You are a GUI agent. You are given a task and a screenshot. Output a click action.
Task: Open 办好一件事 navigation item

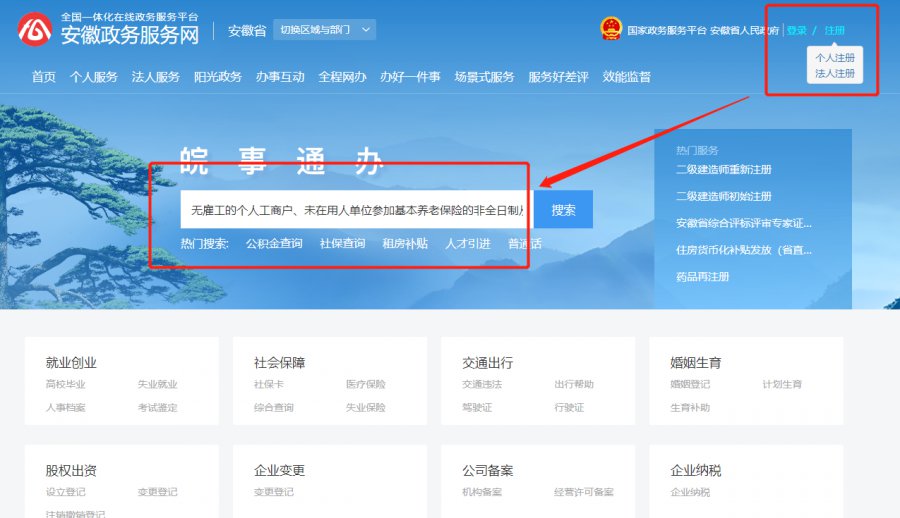coord(410,77)
